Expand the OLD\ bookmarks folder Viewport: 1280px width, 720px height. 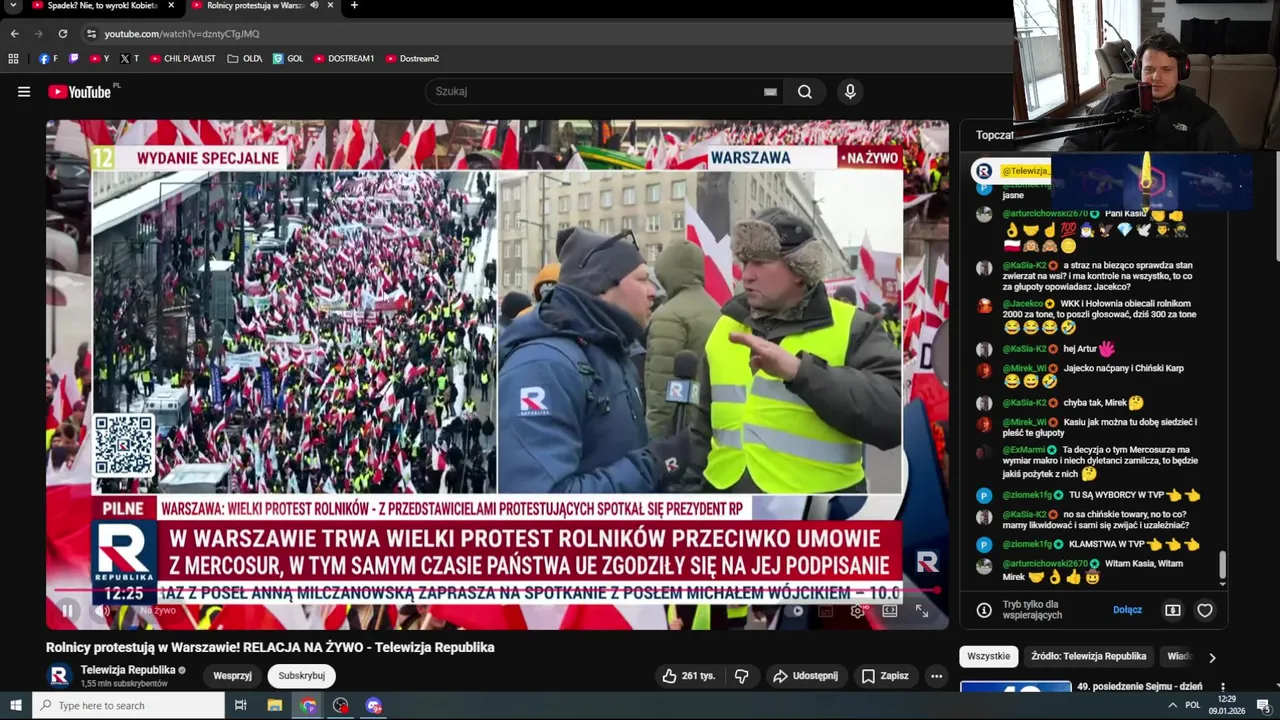coord(245,59)
